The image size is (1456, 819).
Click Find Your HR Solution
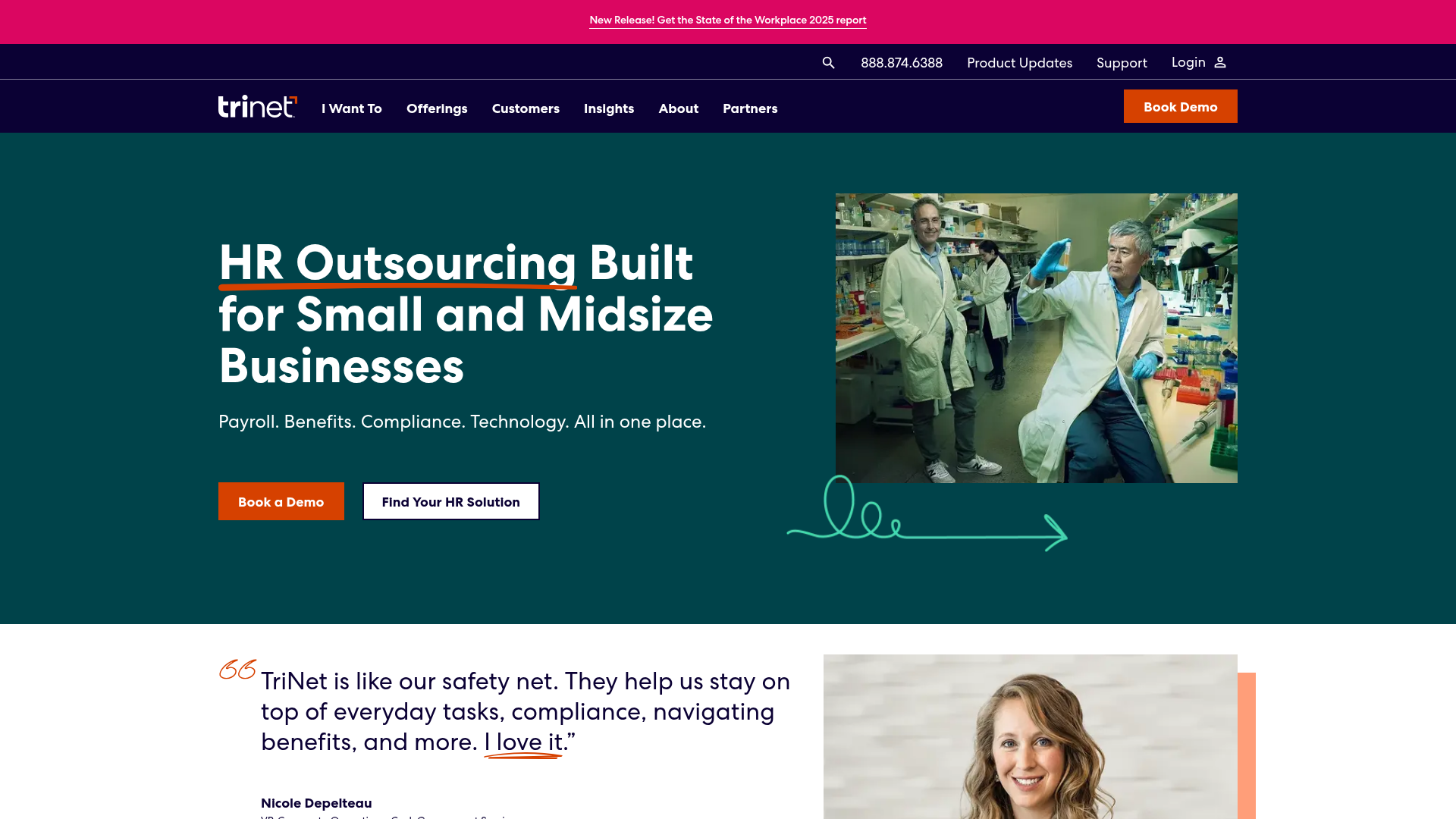[450, 500]
